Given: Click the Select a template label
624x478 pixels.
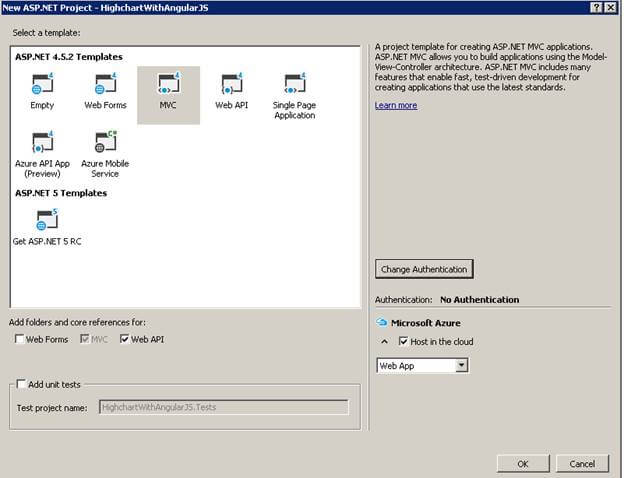Looking at the screenshot, I should [46, 33].
